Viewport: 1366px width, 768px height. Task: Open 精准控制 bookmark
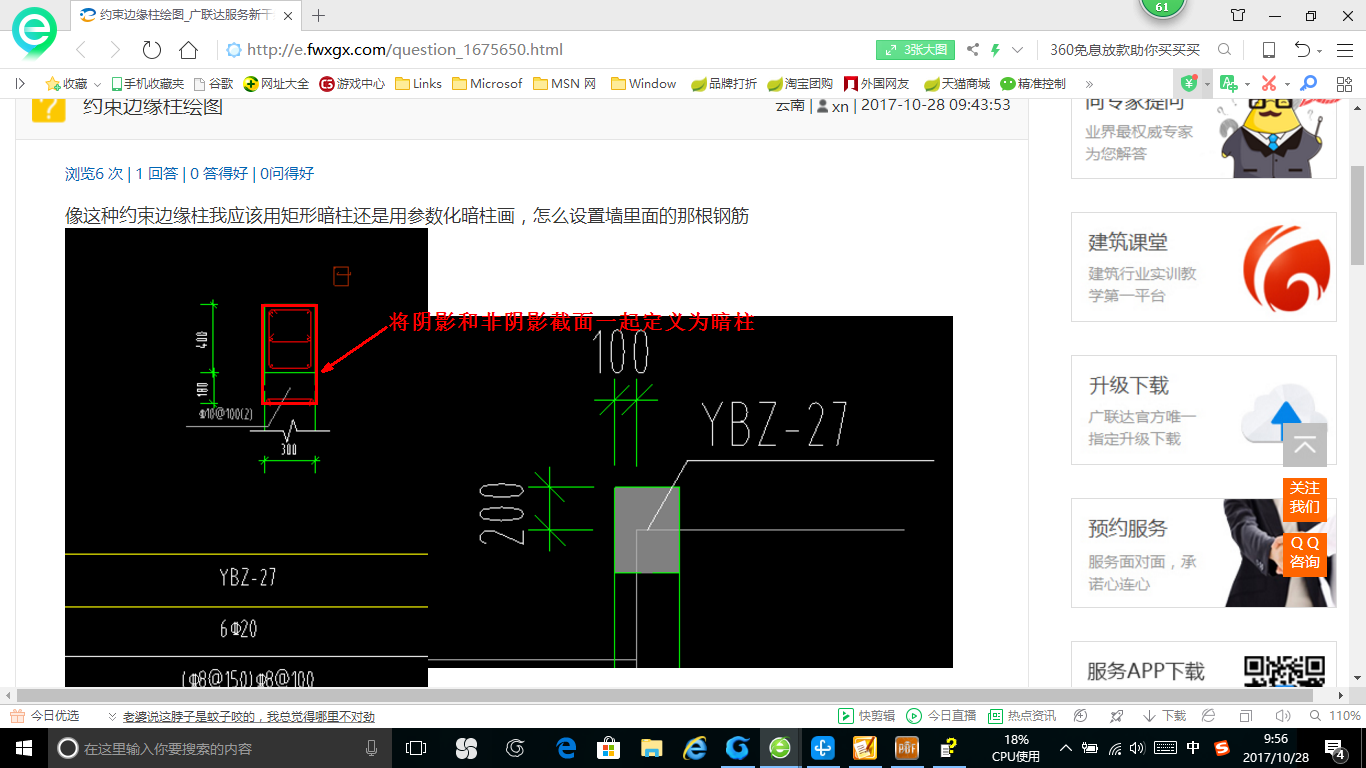pyautogui.click(x=1033, y=84)
